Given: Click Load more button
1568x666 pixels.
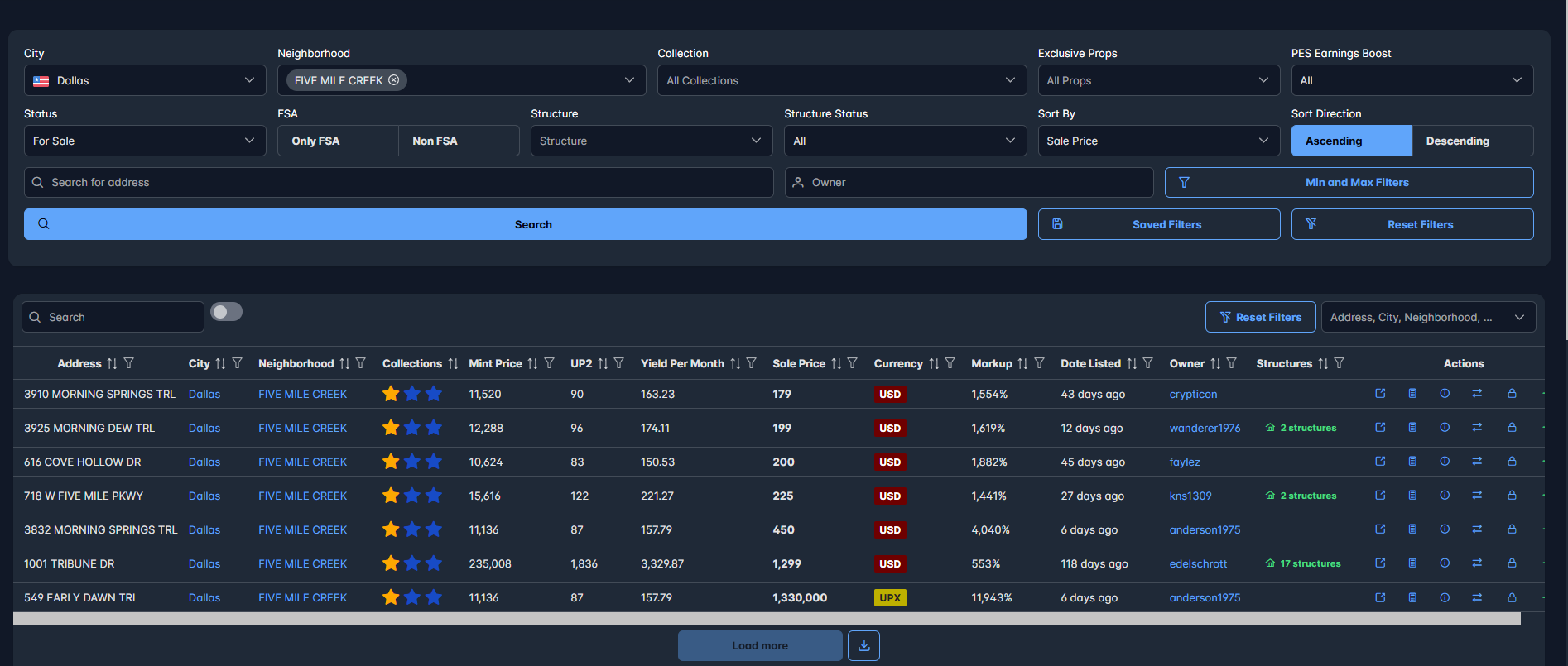Looking at the screenshot, I should 760,645.
